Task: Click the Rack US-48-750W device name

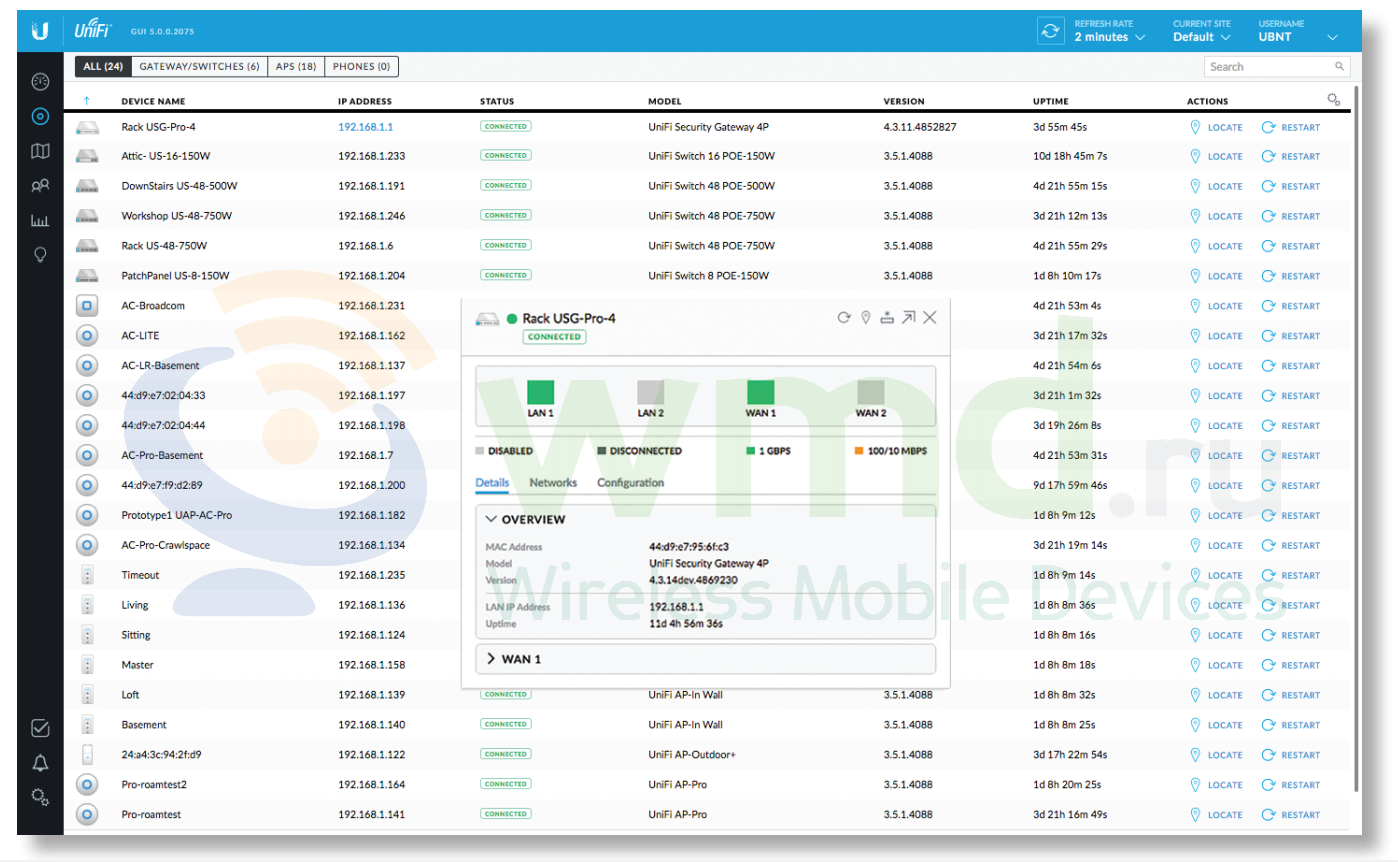Action: pyautogui.click(x=164, y=246)
